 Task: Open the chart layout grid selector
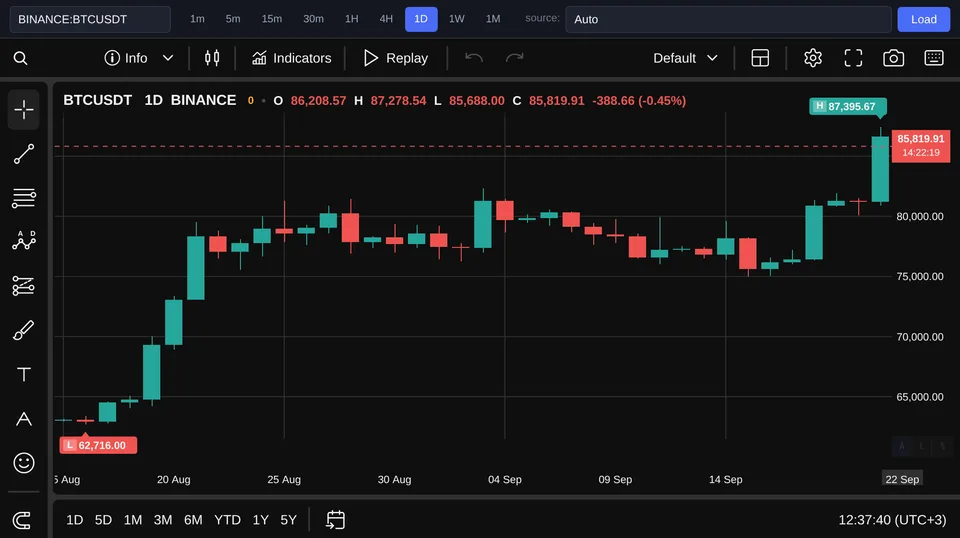pyautogui.click(x=760, y=58)
